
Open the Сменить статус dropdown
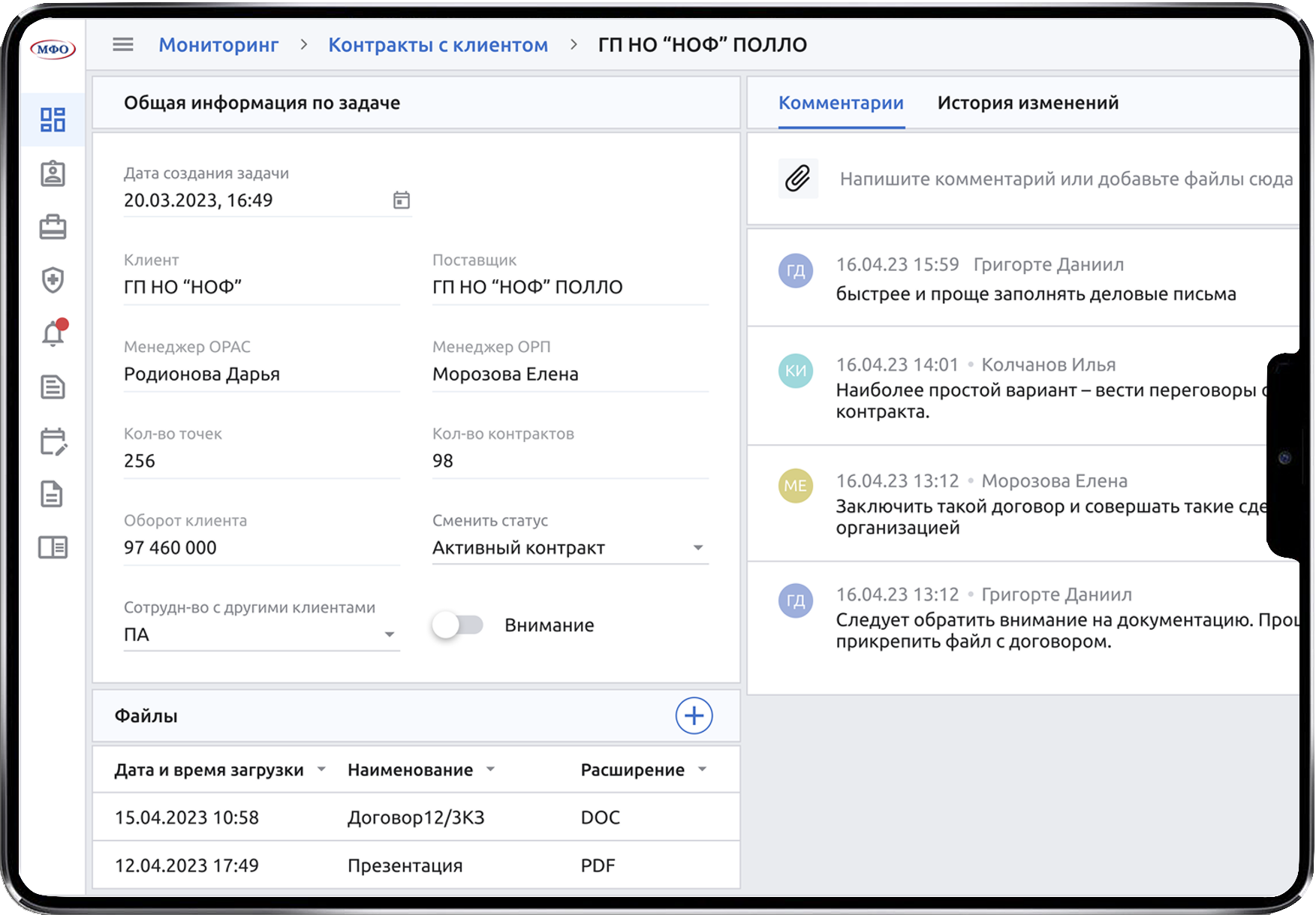(x=699, y=547)
